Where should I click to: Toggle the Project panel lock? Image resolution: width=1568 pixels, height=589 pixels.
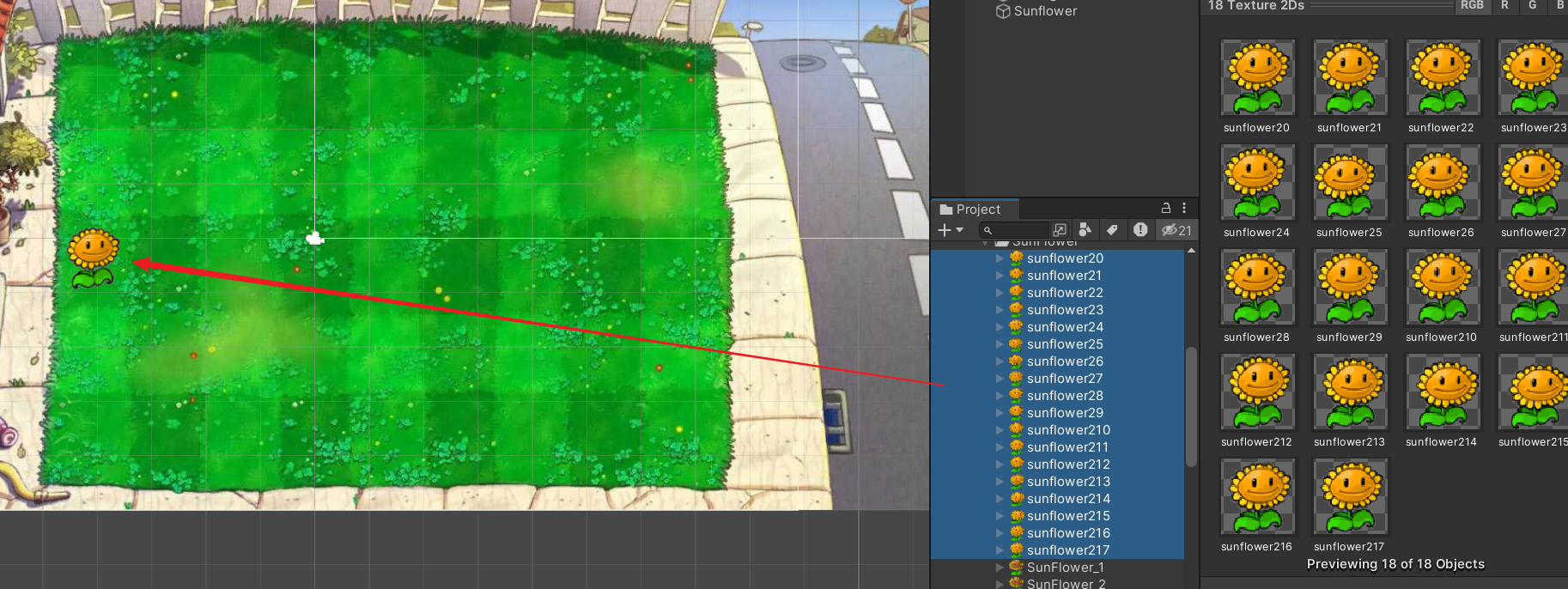(1166, 209)
